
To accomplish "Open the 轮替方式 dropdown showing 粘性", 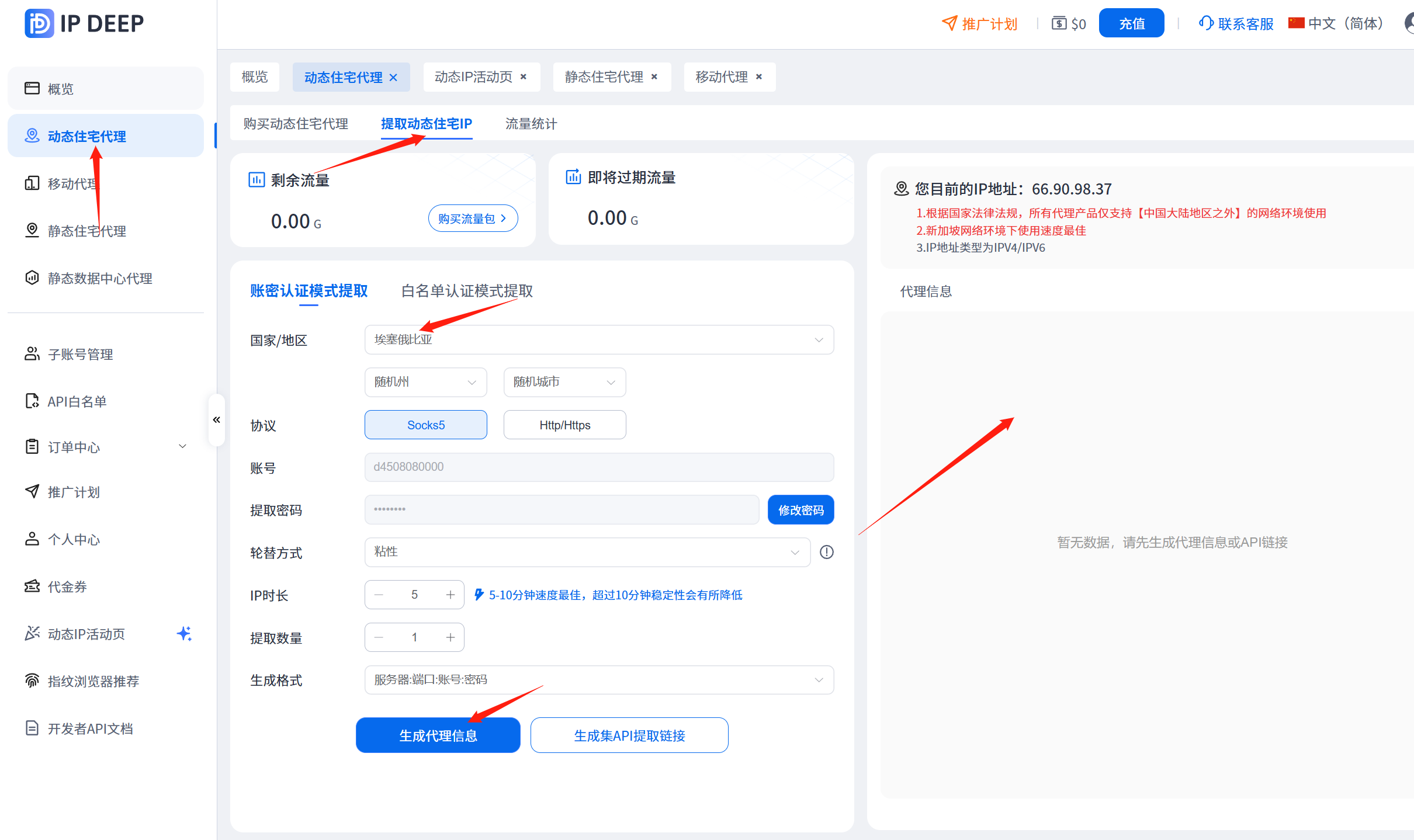I will point(587,552).
